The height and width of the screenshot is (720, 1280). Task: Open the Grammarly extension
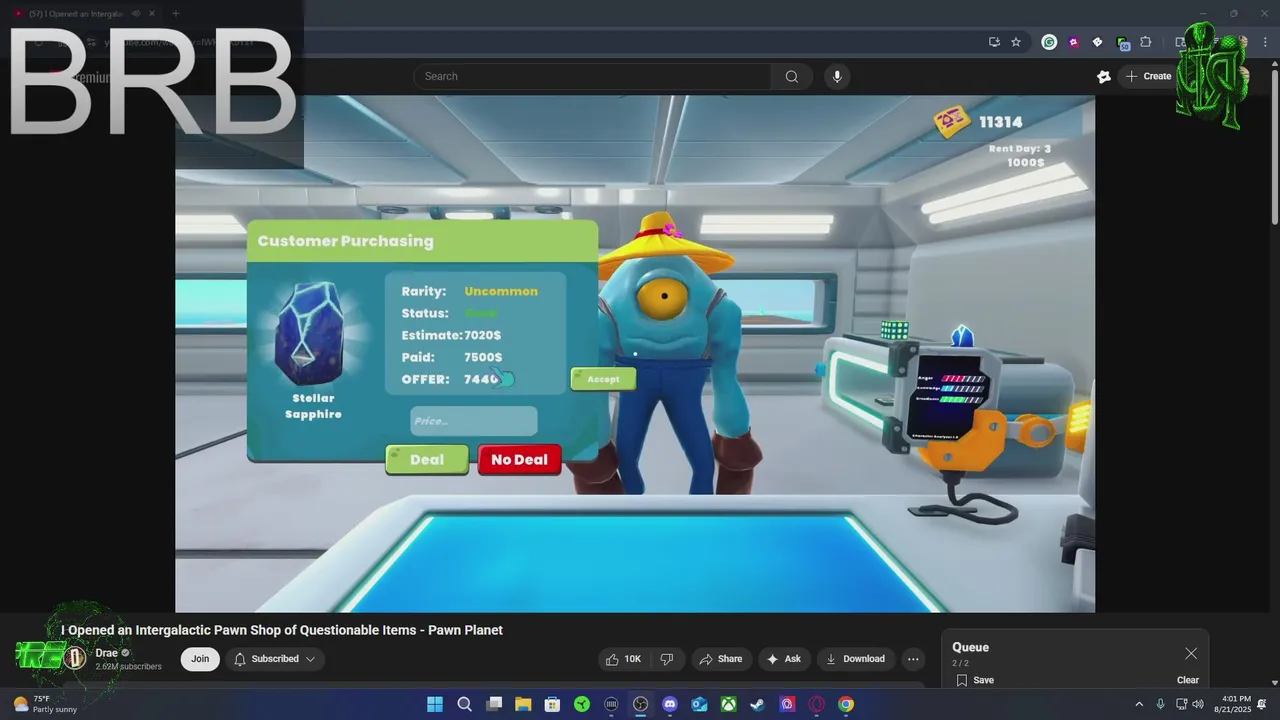1049,42
